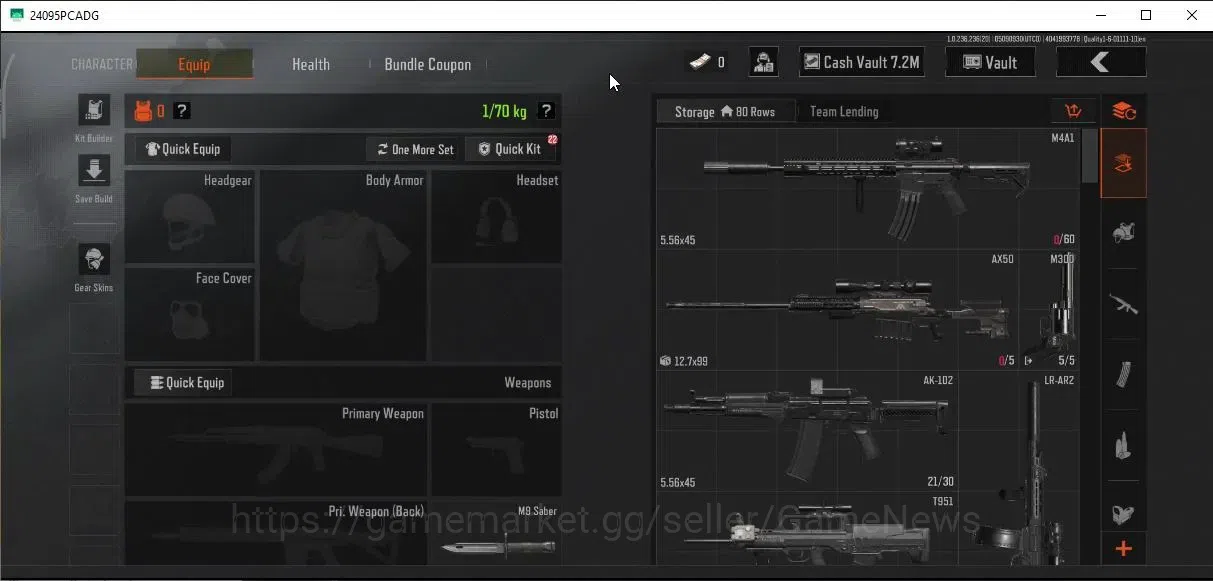Select the magazine category icon in storage sidebar
Screen dimensions: 1213x581
pyautogui.click(x=1123, y=376)
